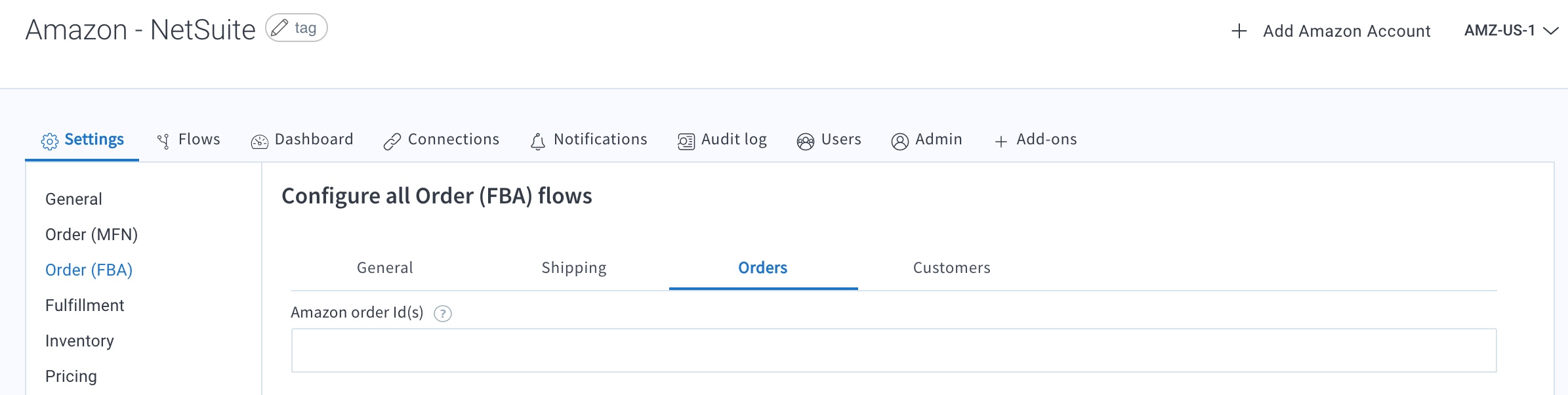Select Inventory in the sidebar
1568x395 pixels.
pyautogui.click(x=79, y=341)
